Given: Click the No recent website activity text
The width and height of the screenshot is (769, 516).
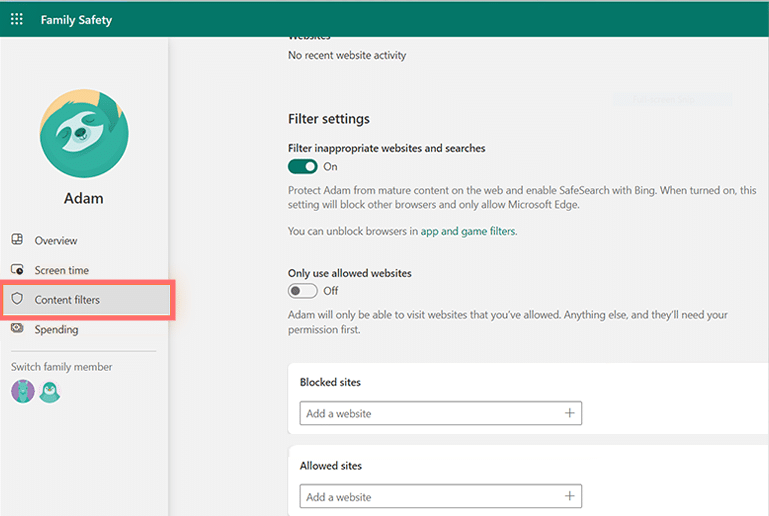Looking at the screenshot, I should point(347,55).
